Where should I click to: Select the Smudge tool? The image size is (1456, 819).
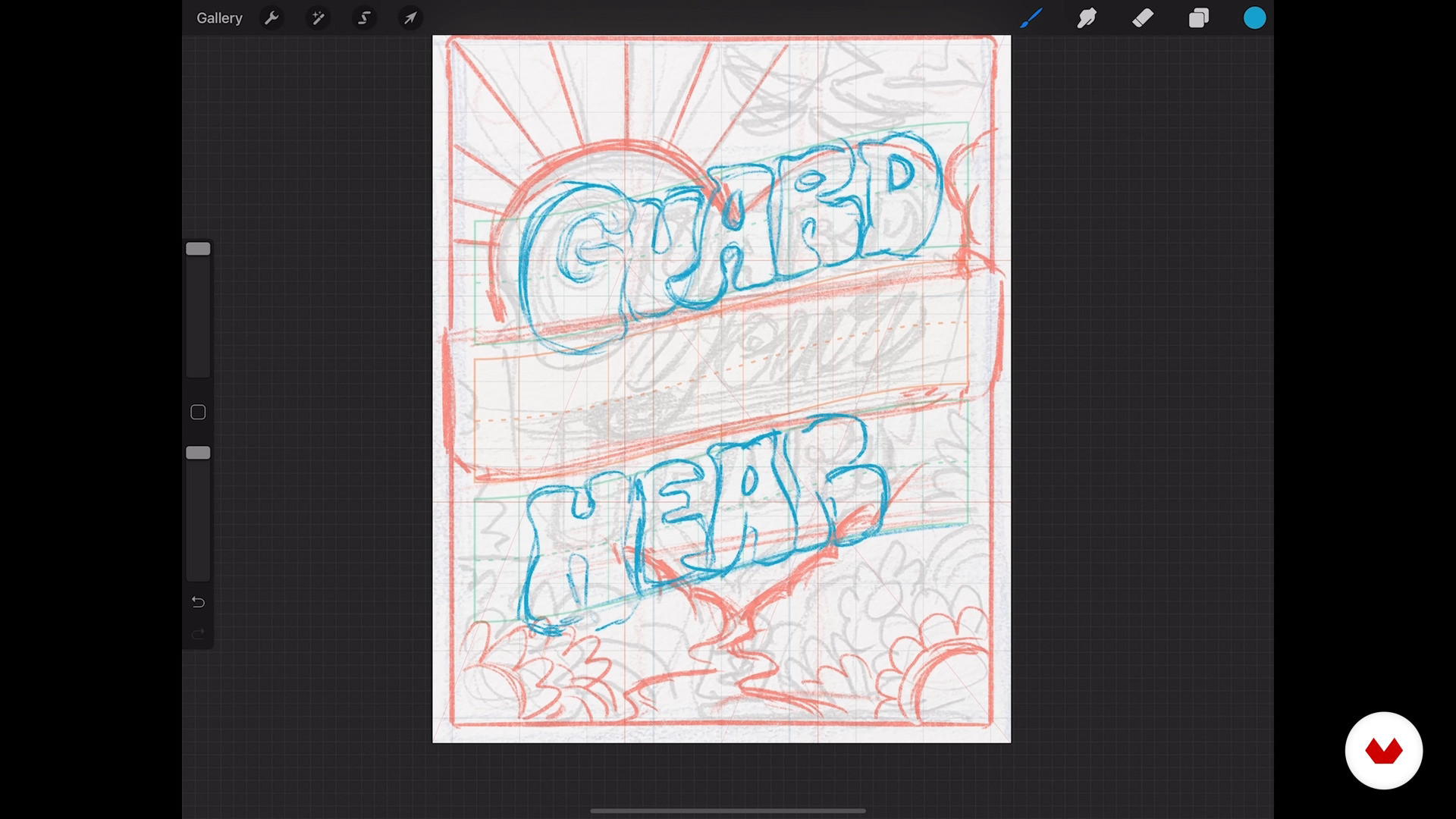1087,18
